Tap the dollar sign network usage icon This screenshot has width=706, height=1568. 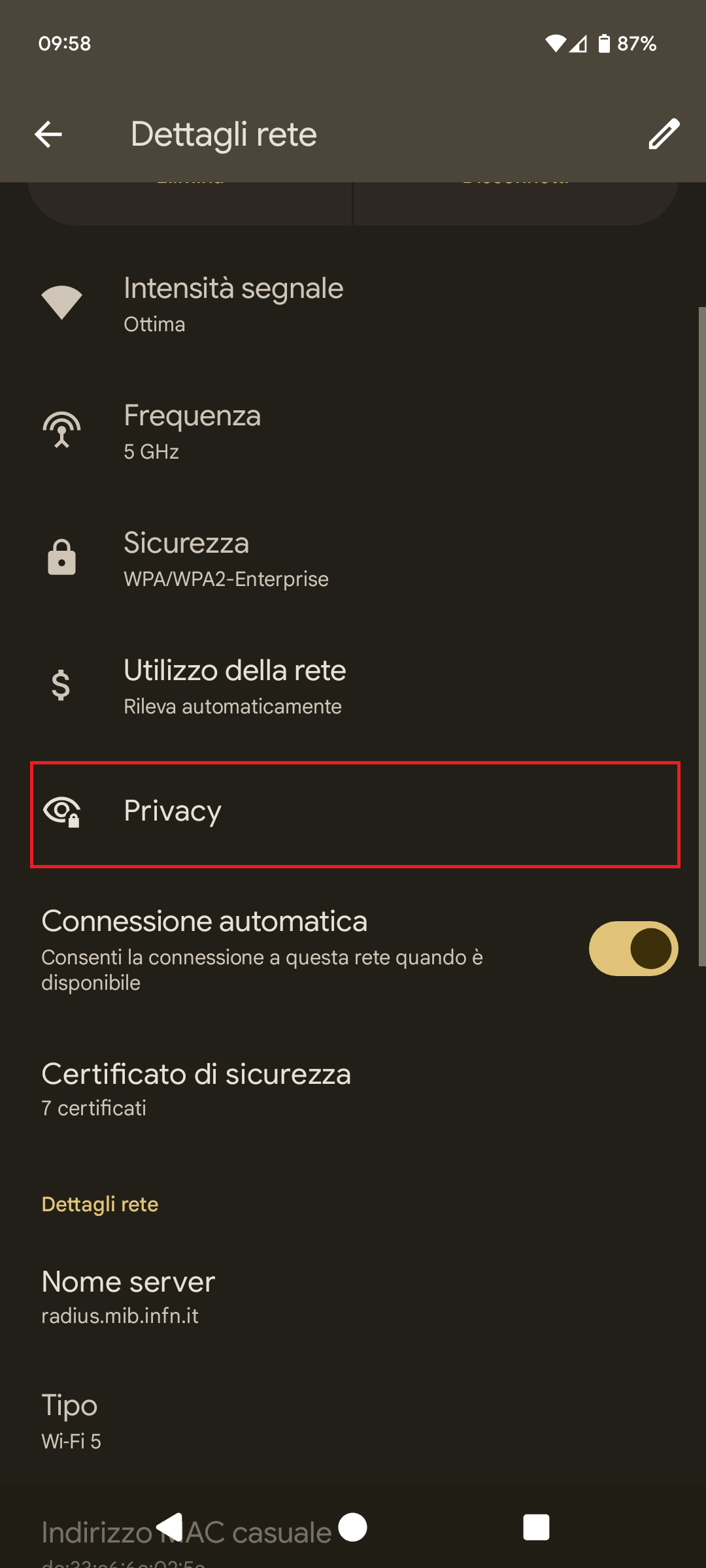coord(61,685)
